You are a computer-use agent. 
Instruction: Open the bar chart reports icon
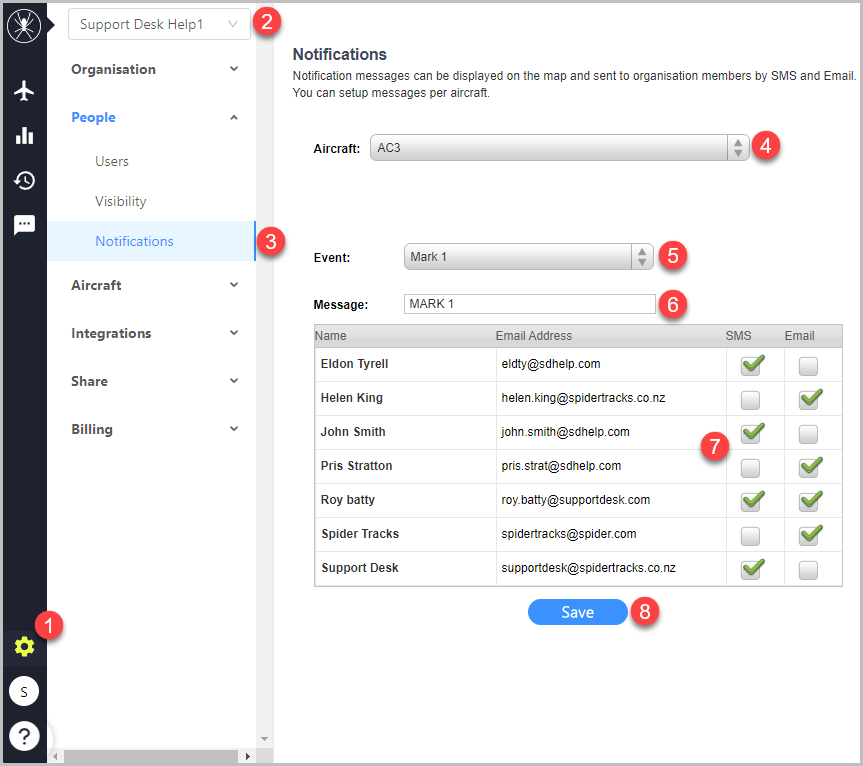pos(24,136)
